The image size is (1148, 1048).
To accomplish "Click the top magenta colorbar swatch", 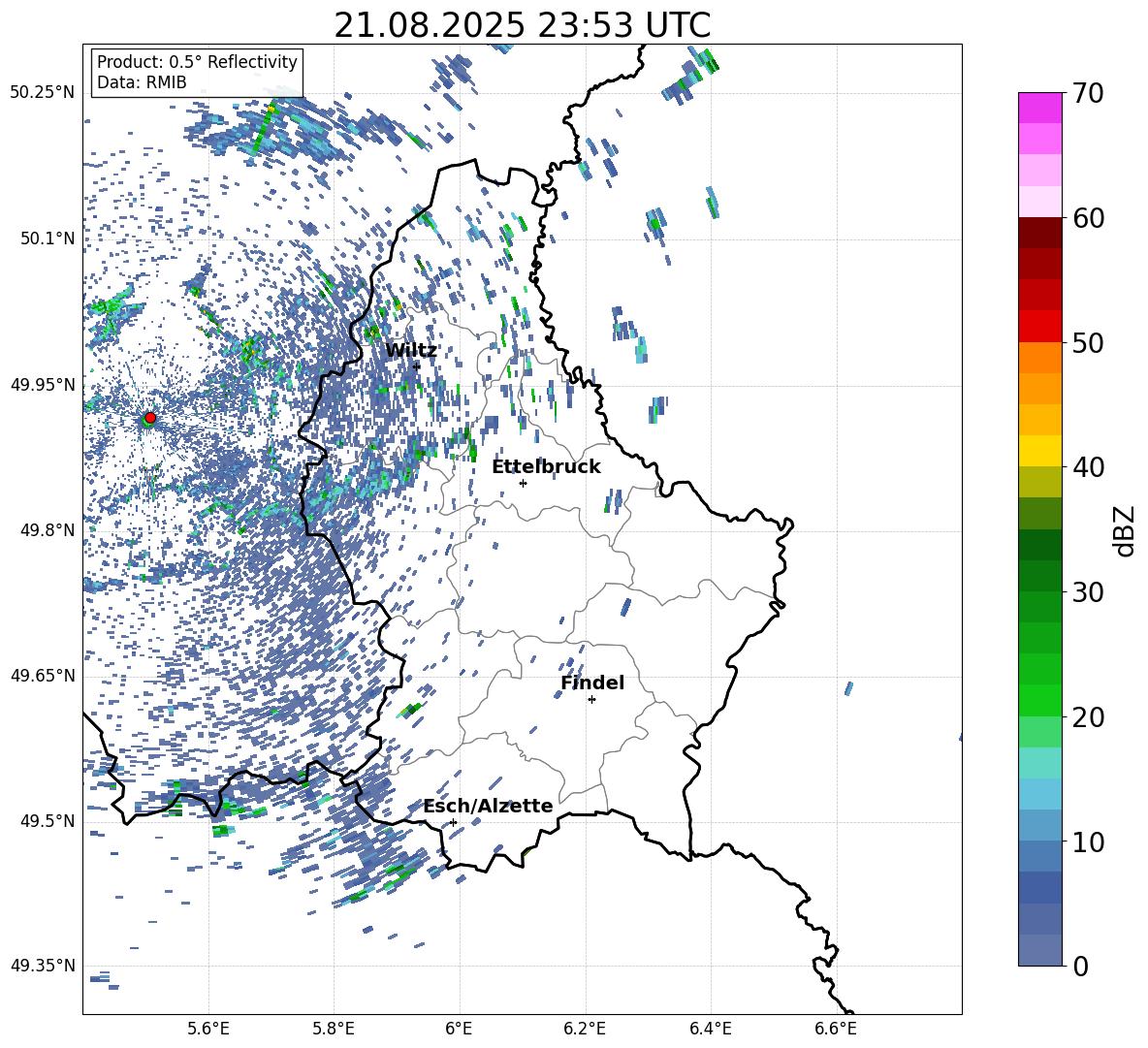I will (1039, 108).
